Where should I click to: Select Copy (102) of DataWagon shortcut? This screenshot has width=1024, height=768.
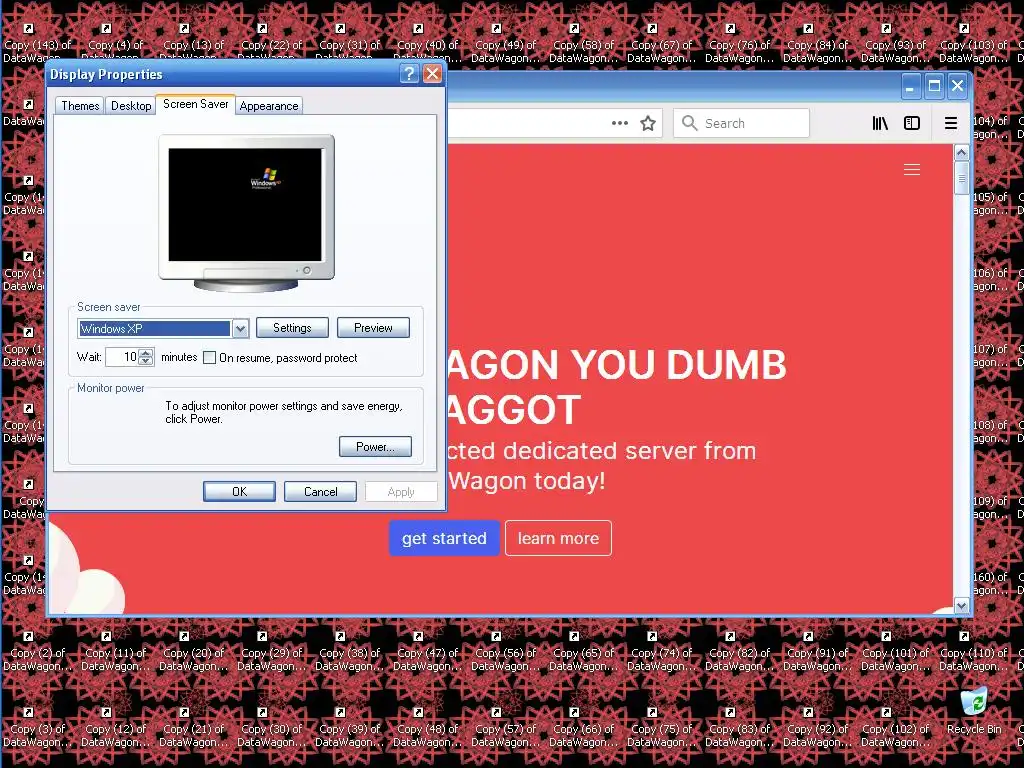(895, 727)
